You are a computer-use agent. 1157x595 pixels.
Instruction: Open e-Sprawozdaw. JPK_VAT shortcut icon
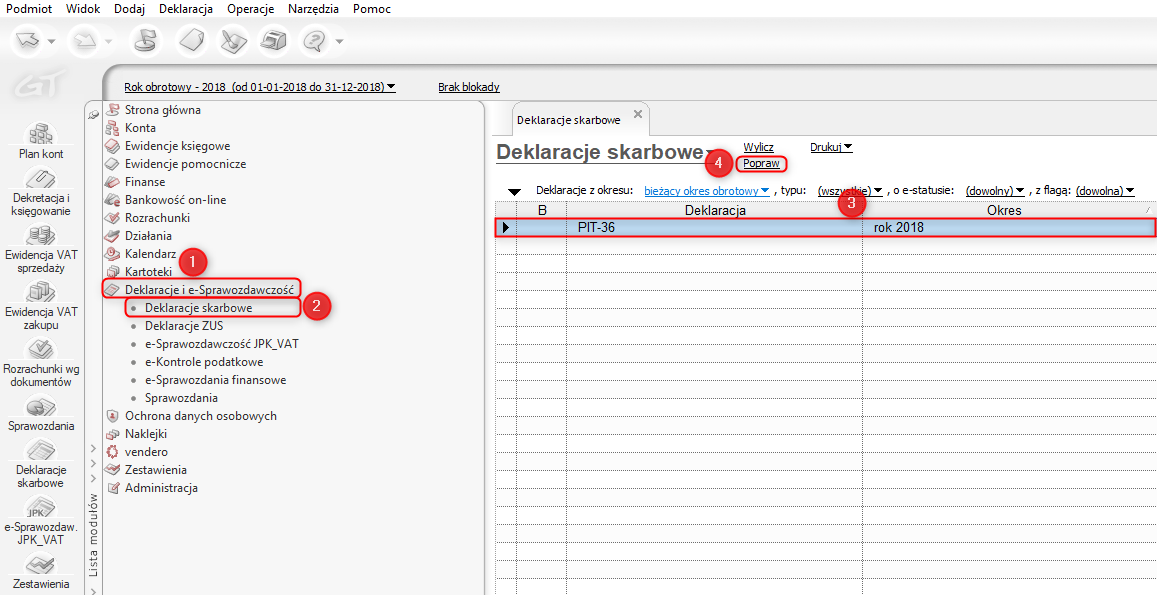[x=41, y=509]
